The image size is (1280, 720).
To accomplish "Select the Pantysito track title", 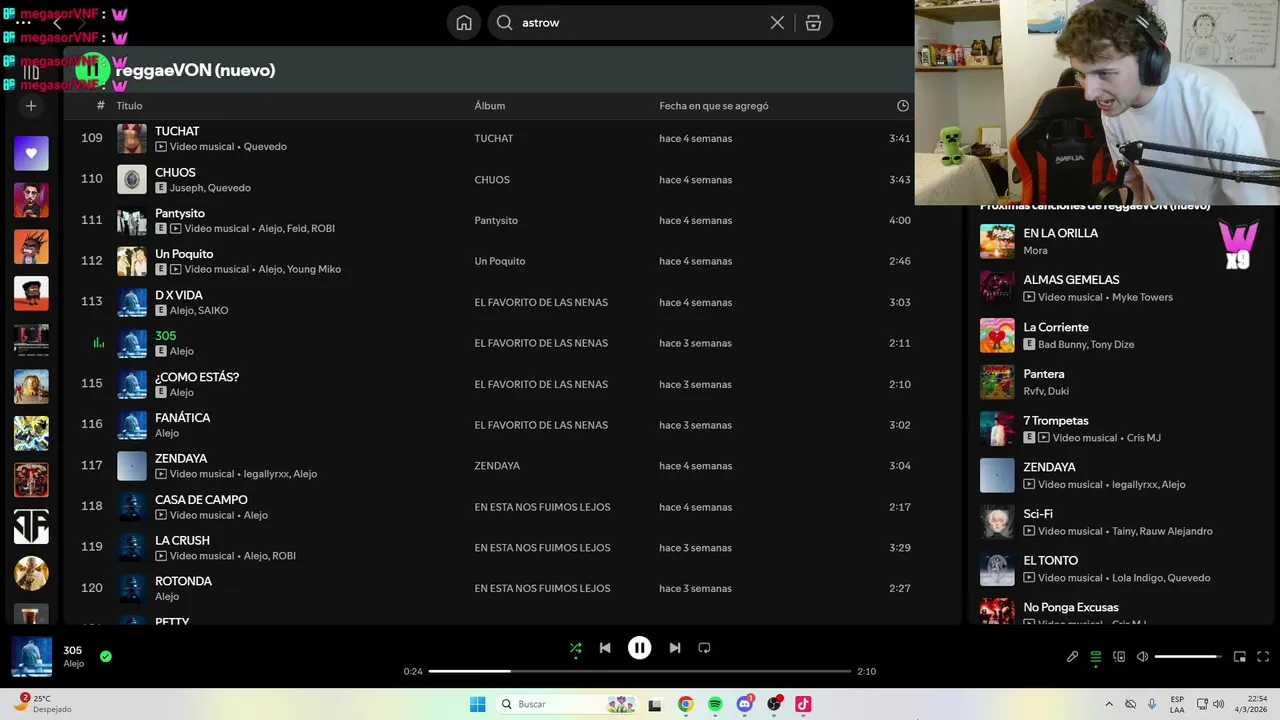I will coord(180,213).
